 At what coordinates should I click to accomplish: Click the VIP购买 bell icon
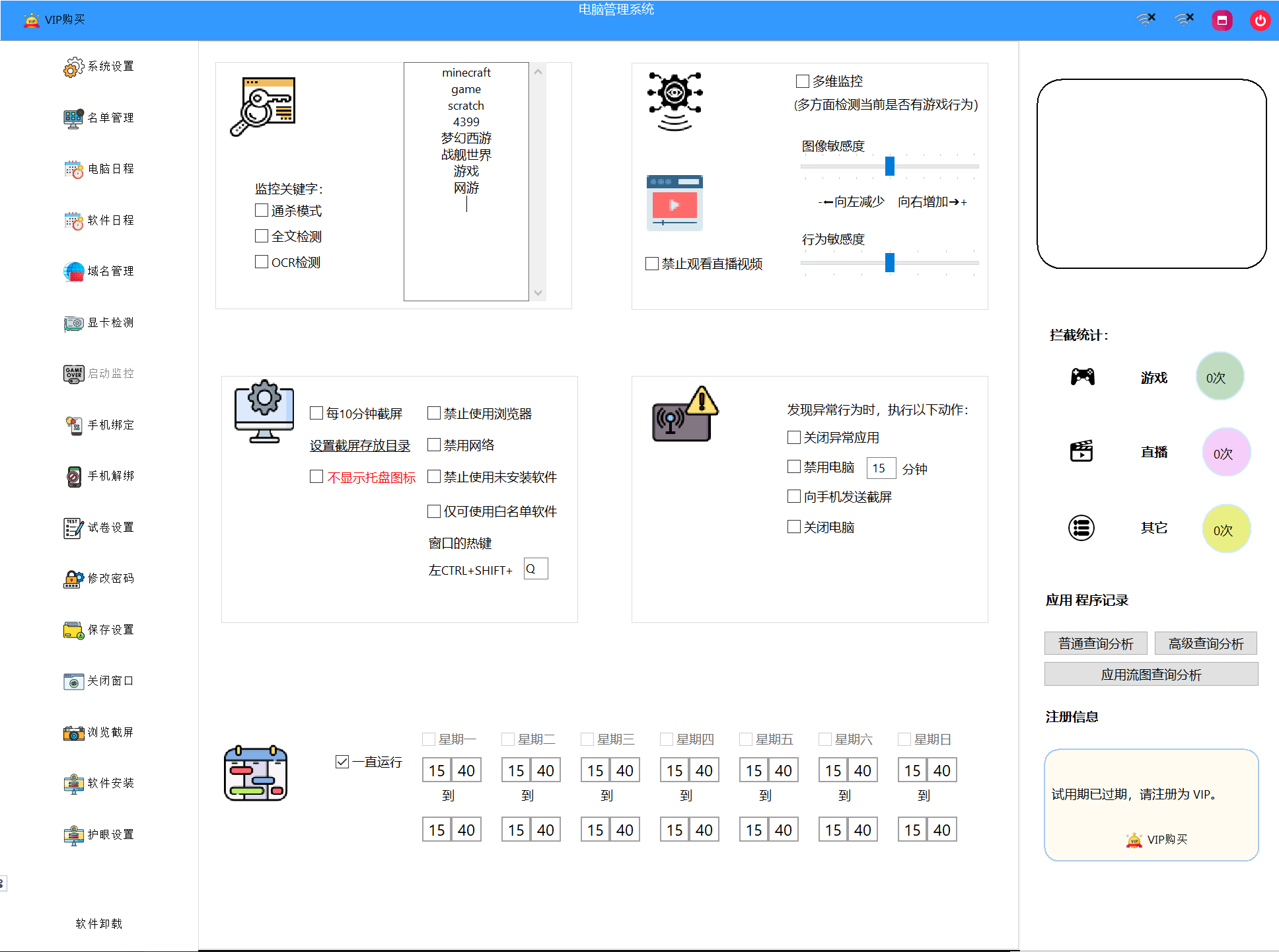(x=30, y=20)
